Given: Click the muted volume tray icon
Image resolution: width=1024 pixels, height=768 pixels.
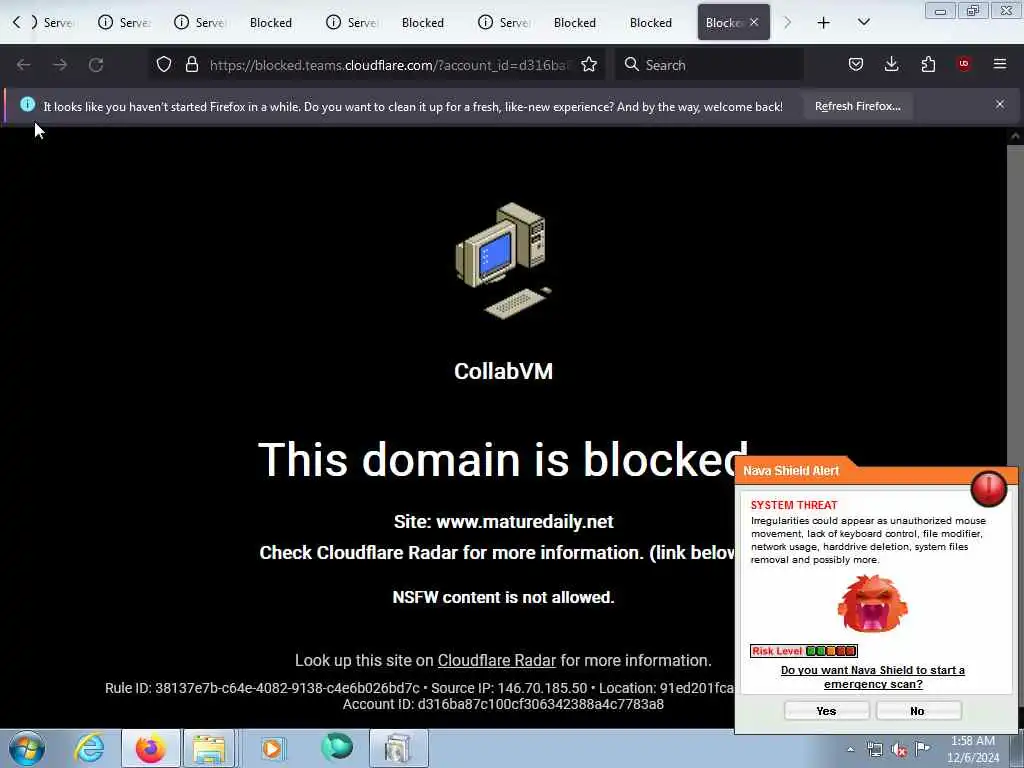Looking at the screenshot, I should click(899, 750).
